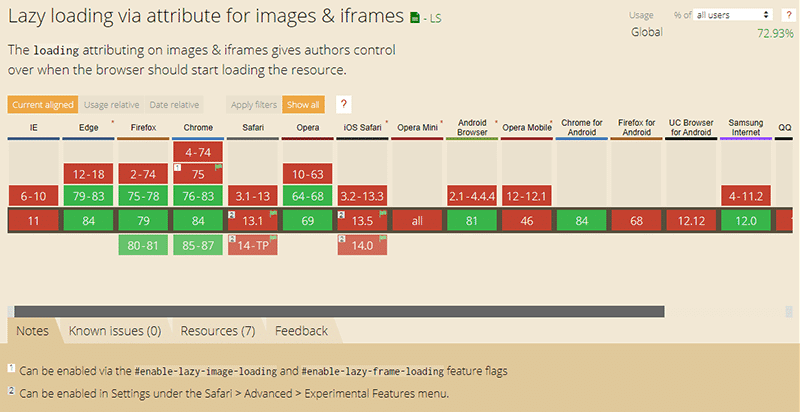Image resolution: width=800 pixels, height=412 pixels.
Task: Switch to Usage relative view
Action: pyautogui.click(x=112, y=105)
